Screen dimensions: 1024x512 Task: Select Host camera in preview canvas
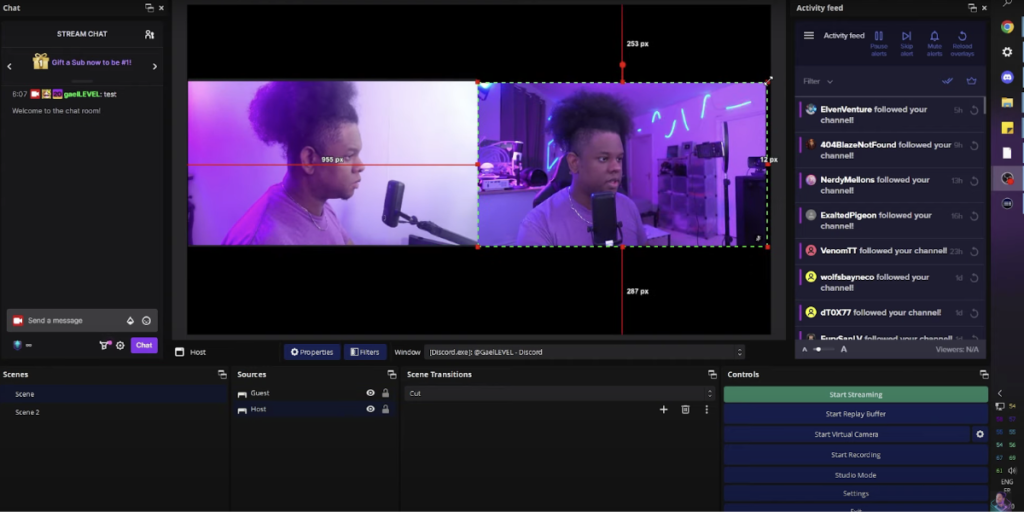tap(622, 165)
